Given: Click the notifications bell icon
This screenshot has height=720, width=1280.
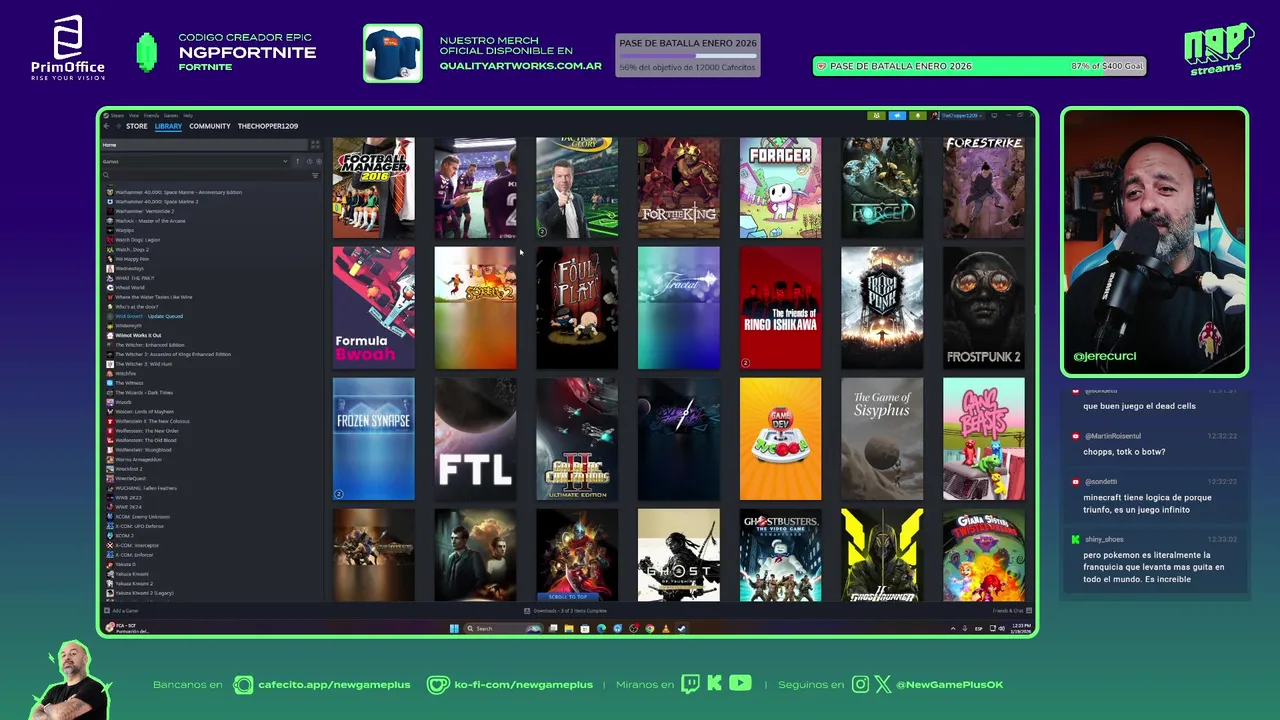Looking at the screenshot, I should coord(917,116).
